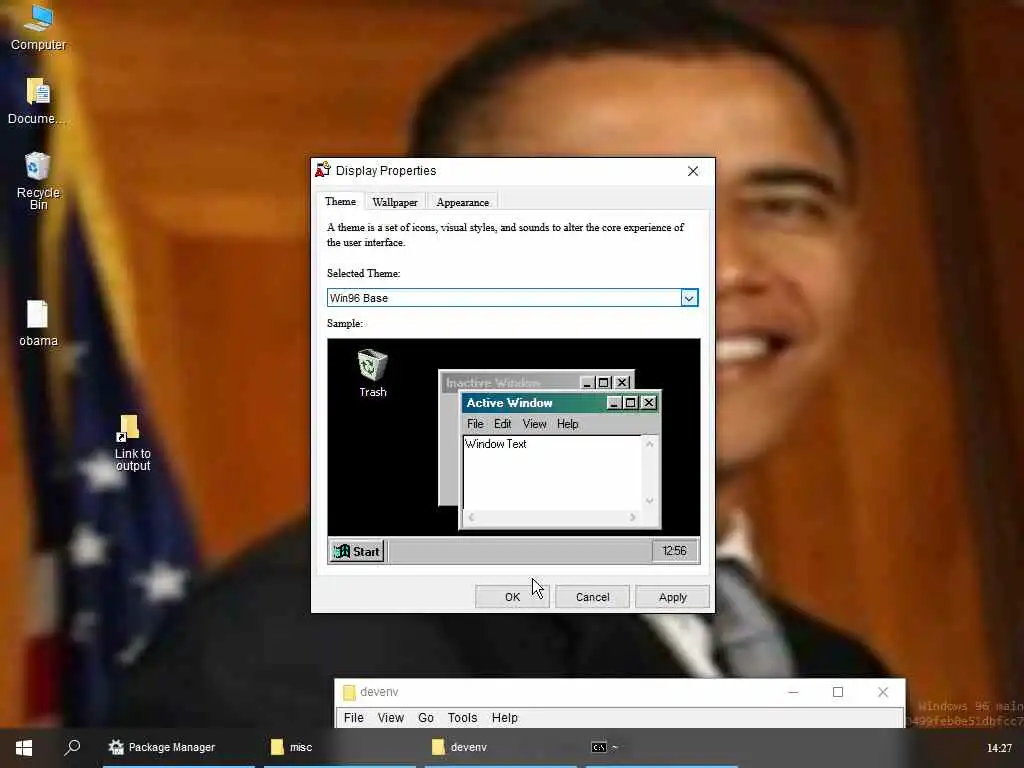Click File in sample window menu
Viewport: 1024px width, 768px height.
(475, 424)
